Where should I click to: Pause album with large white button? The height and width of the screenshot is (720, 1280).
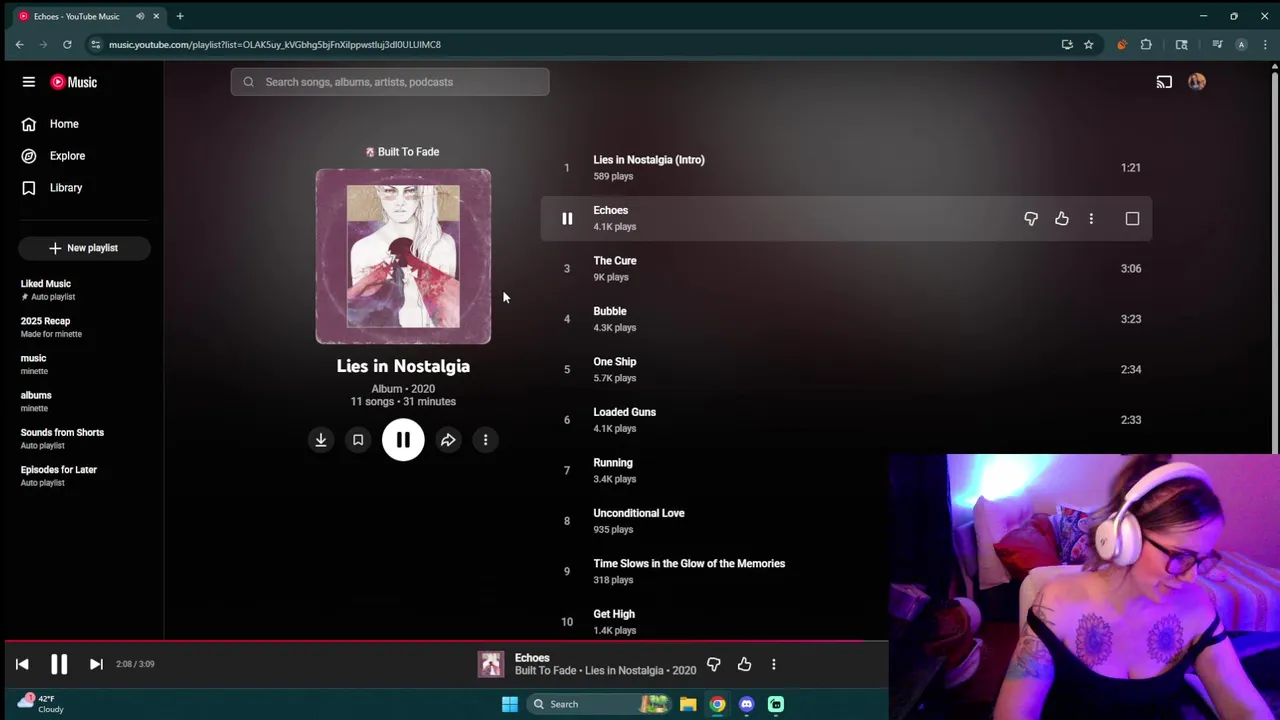pos(403,440)
